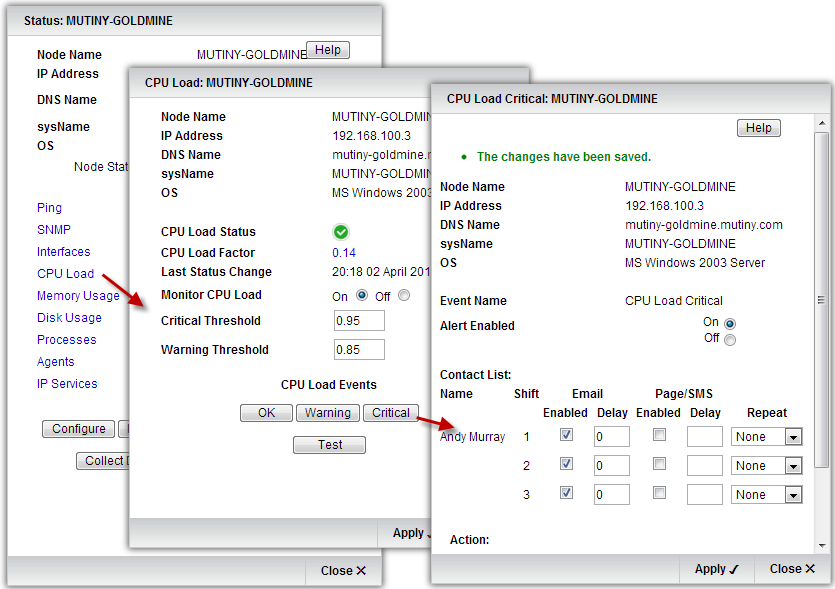Image resolution: width=835 pixels, height=589 pixels.
Task: Enable Page/SMS checkbox for shift 3
Action: coord(659,493)
